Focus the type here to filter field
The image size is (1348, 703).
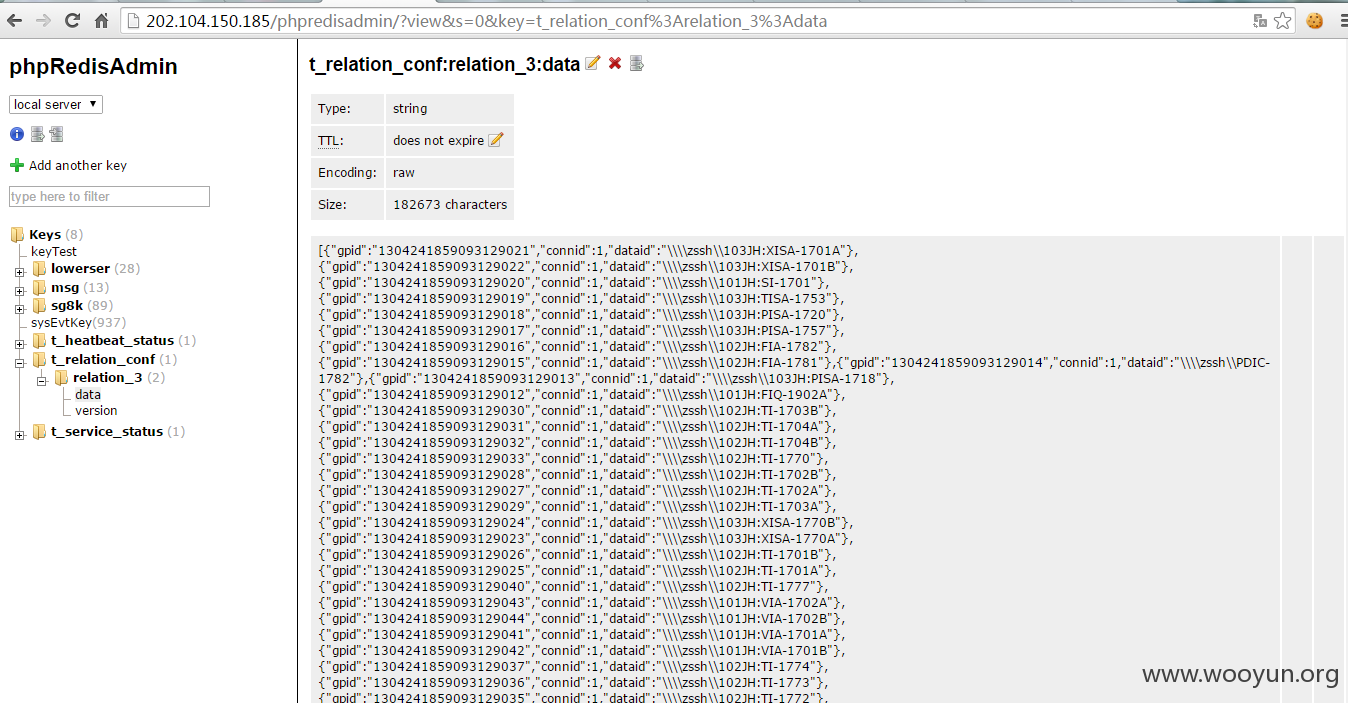tap(109, 196)
